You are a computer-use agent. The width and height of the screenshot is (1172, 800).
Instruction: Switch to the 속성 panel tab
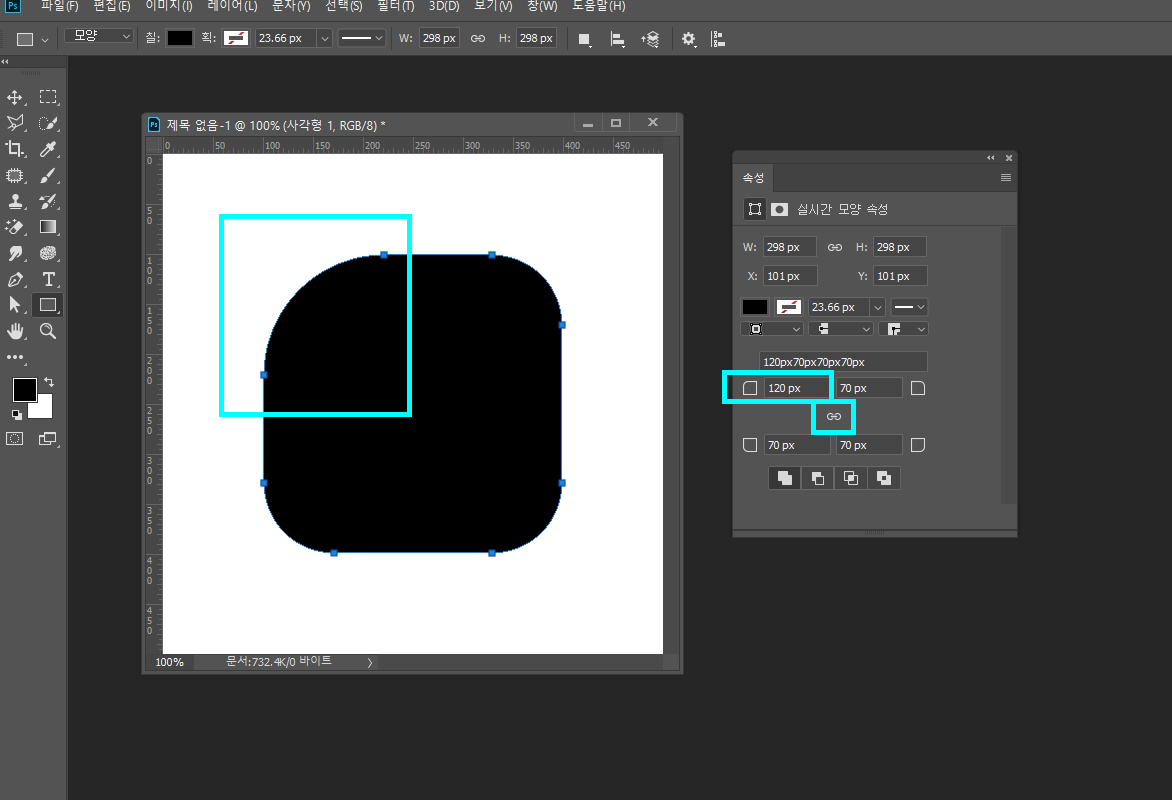click(x=753, y=178)
